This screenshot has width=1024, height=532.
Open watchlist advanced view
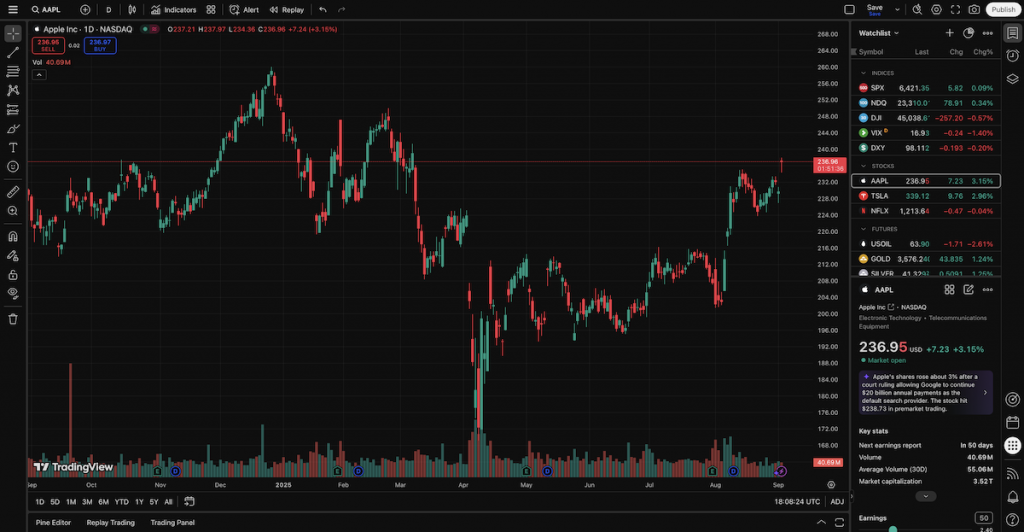tap(968, 33)
